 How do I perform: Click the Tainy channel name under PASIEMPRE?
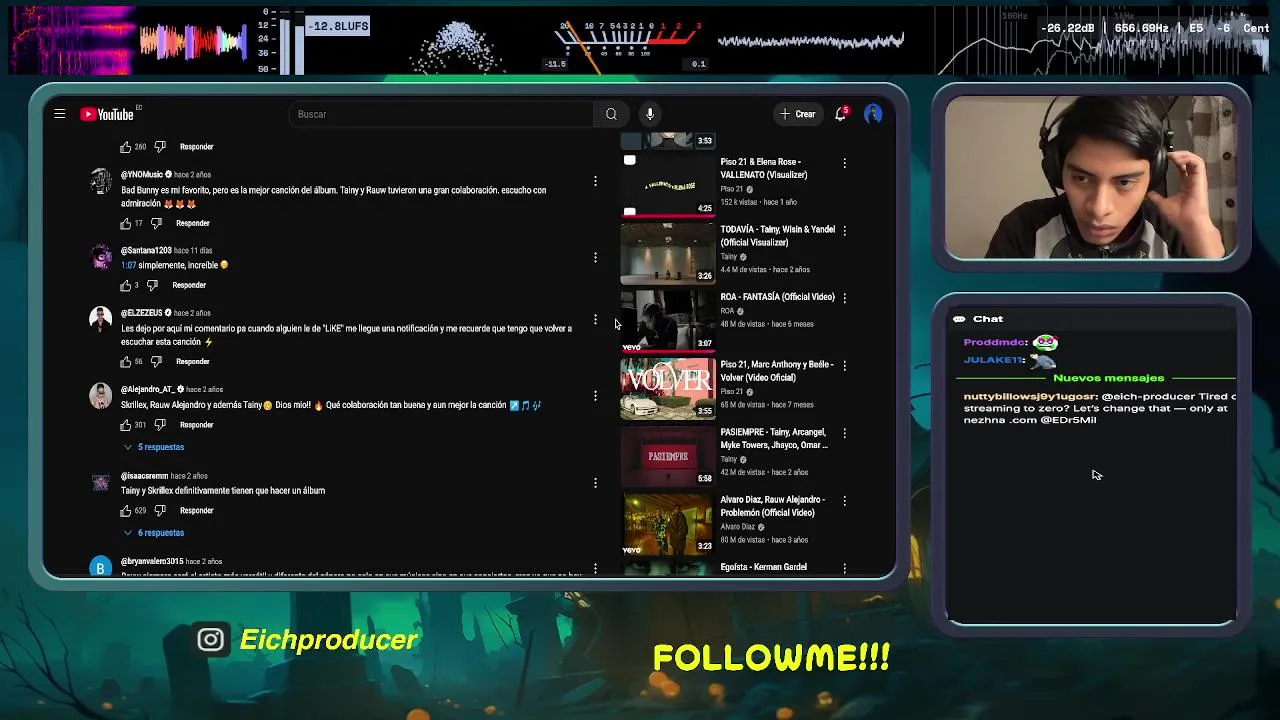click(728, 459)
